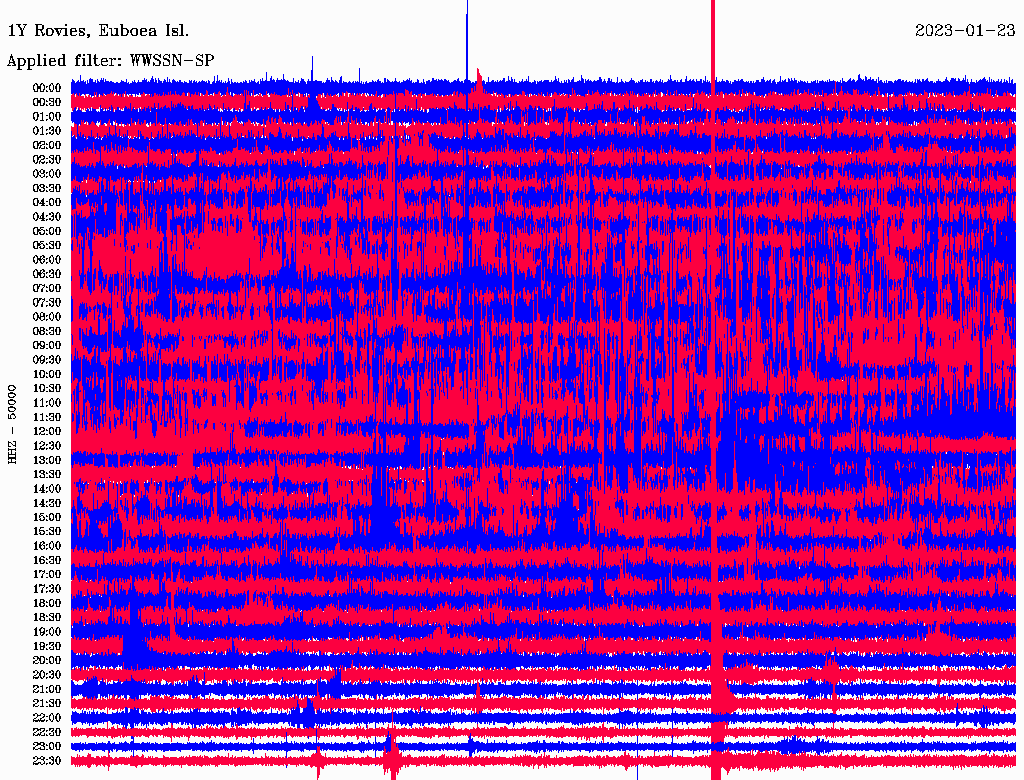
Task: Select the 23:30 time label
Action: coord(47,761)
